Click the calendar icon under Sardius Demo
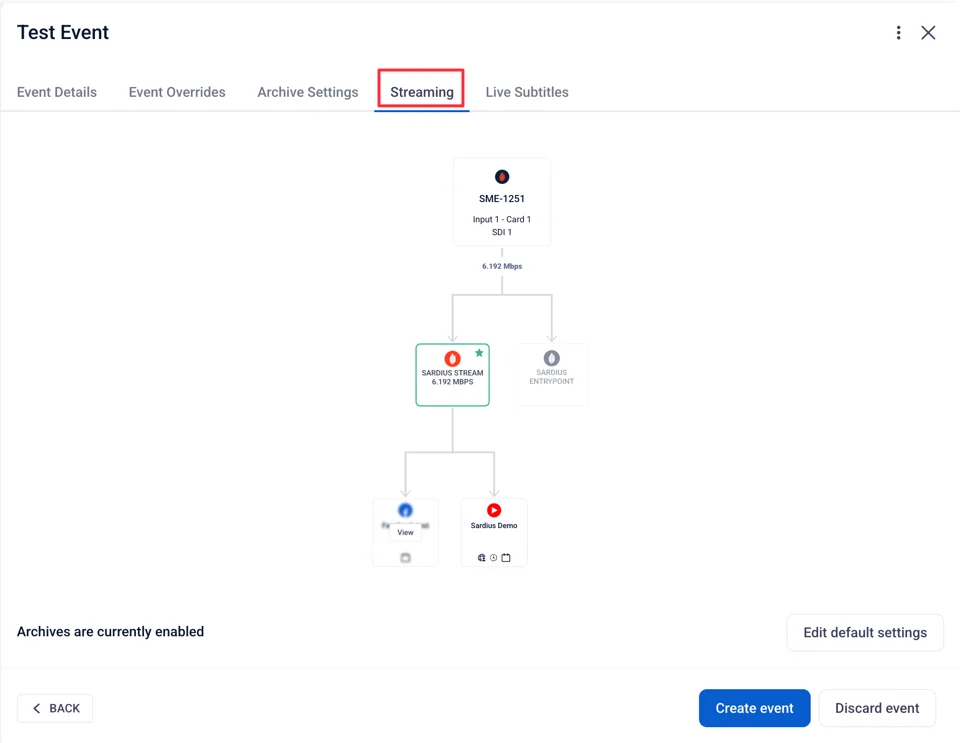 click(x=506, y=558)
